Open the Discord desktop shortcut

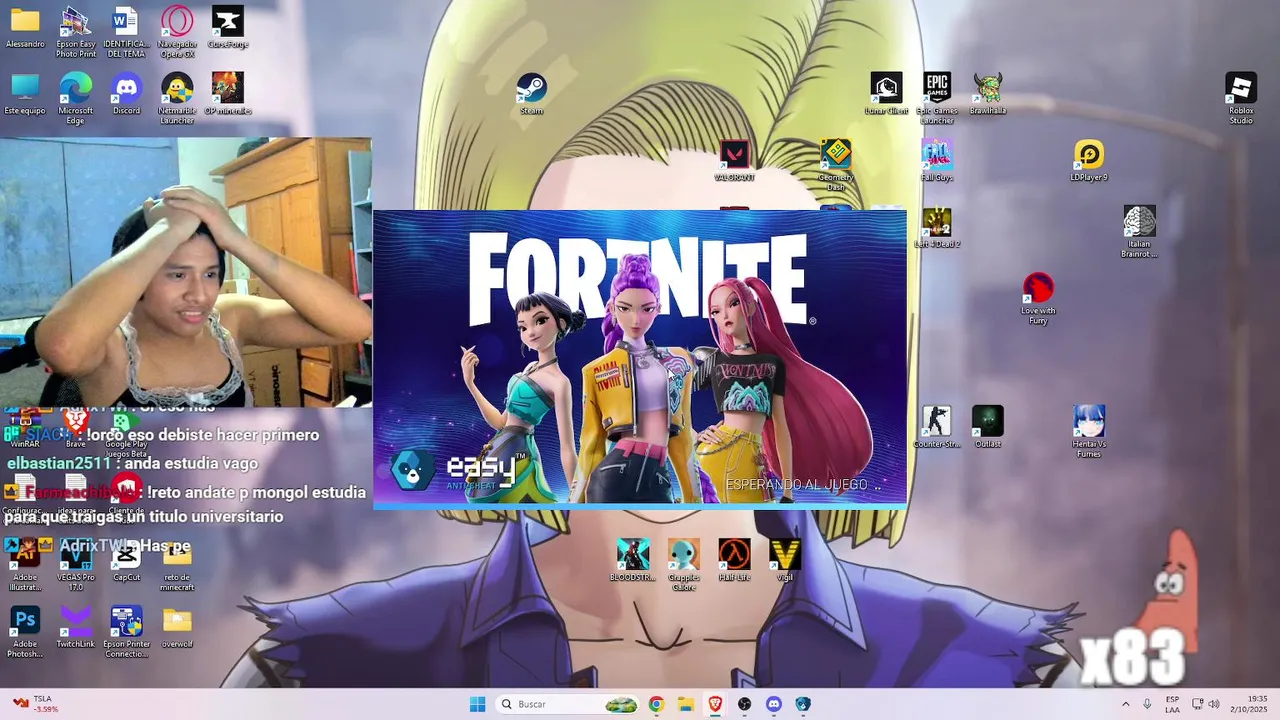click(x=126, y=94)
